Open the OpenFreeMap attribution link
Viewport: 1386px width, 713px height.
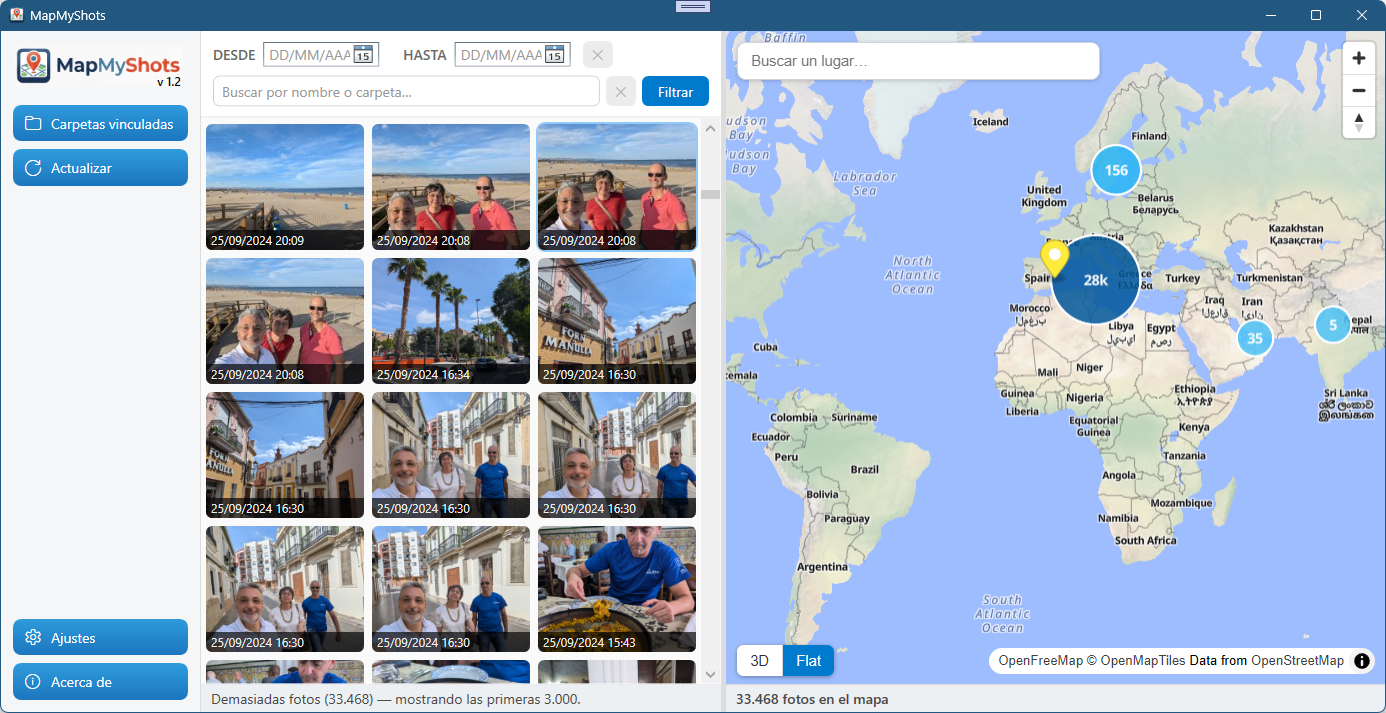1040,661
